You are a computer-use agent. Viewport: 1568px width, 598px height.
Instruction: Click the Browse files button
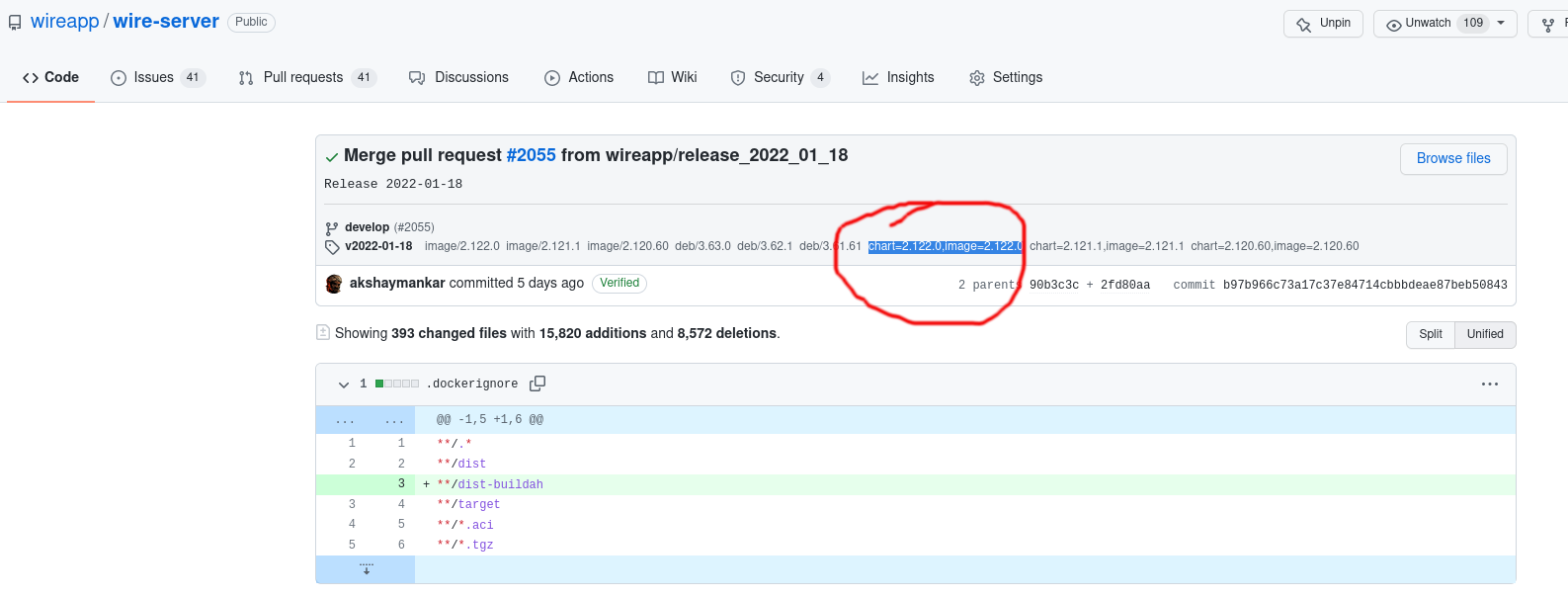1452,158
